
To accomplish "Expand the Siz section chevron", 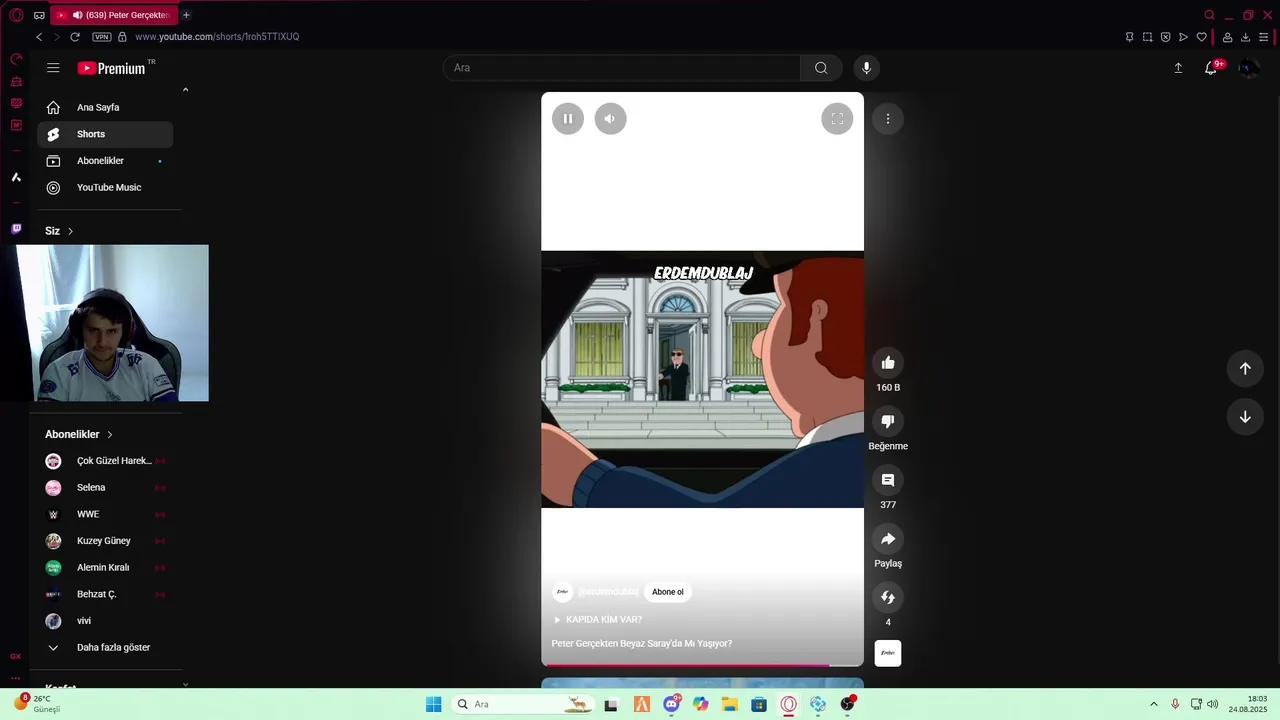I will [x=70, y=231].
